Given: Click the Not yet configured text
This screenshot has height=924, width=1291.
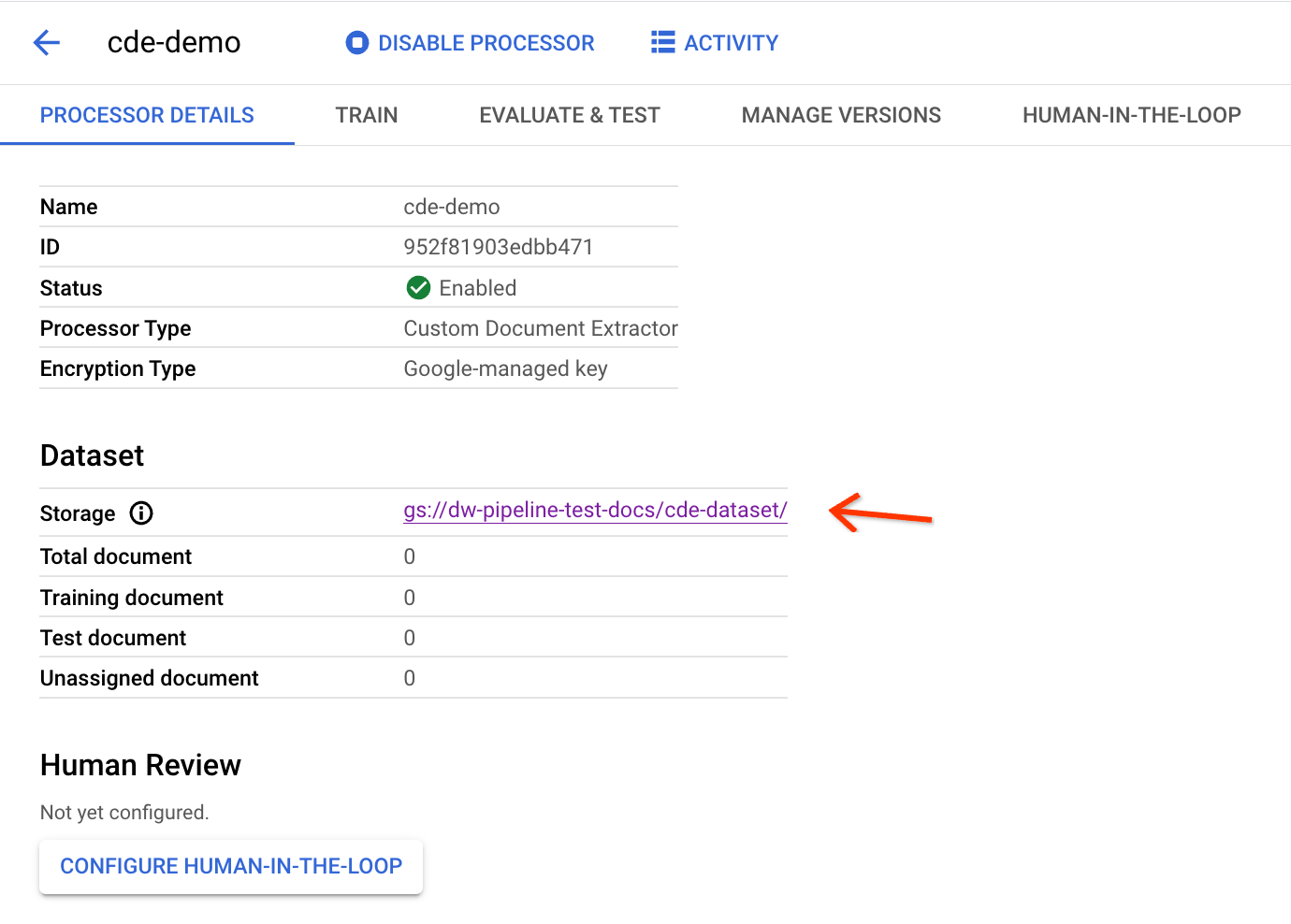Looking at the screenshot, I should pos(124,813).
